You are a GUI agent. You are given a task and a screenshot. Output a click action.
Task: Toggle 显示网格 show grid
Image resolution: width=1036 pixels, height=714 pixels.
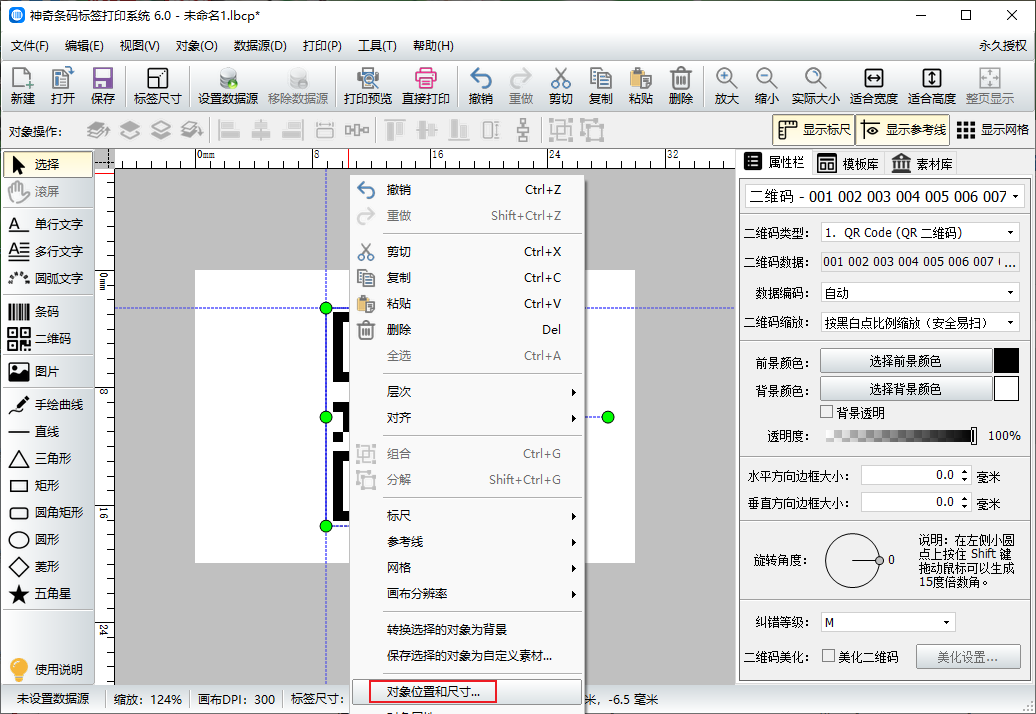pyautogui.click(x=992, y=130)
